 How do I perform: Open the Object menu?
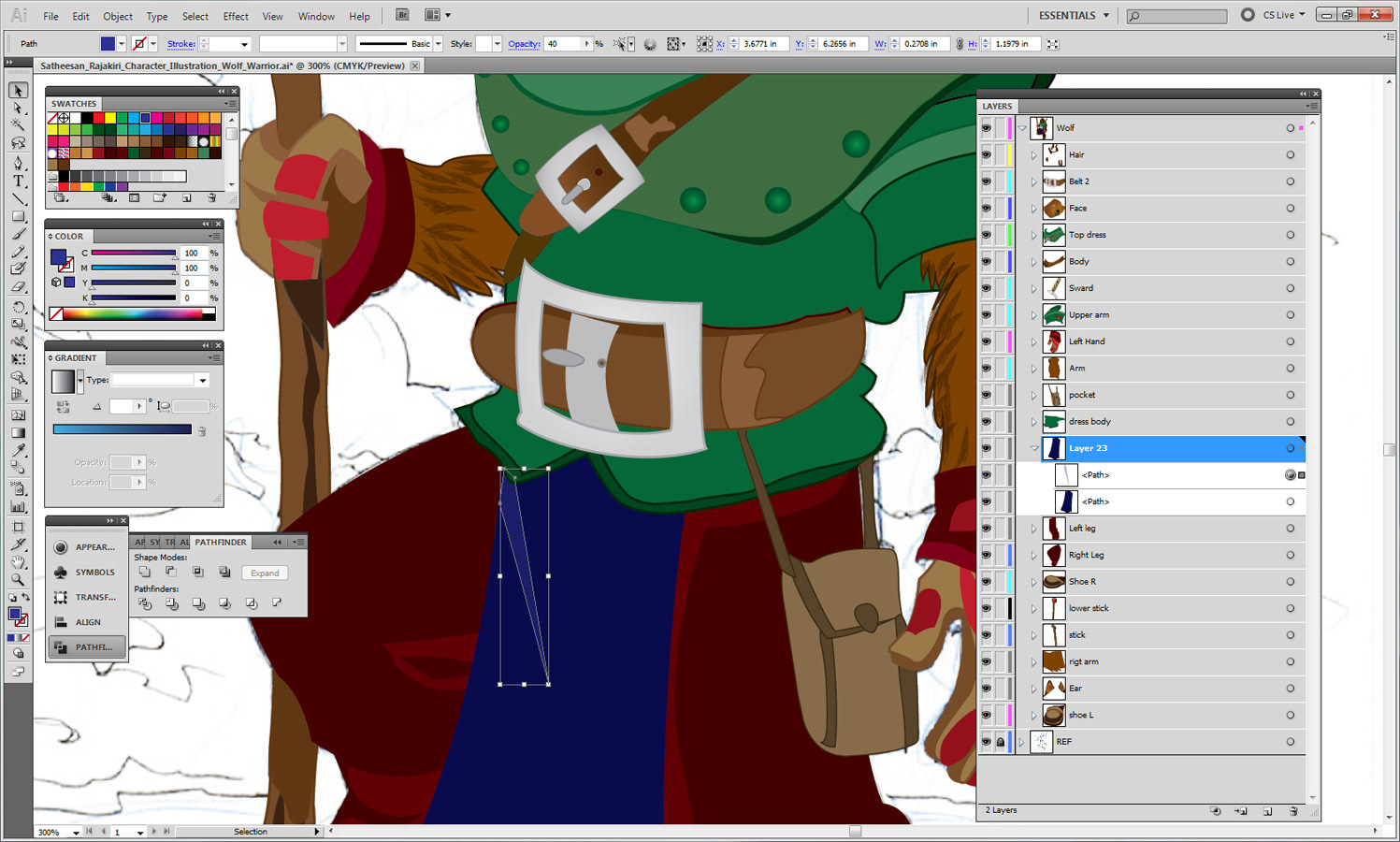(x=118, y=16)
